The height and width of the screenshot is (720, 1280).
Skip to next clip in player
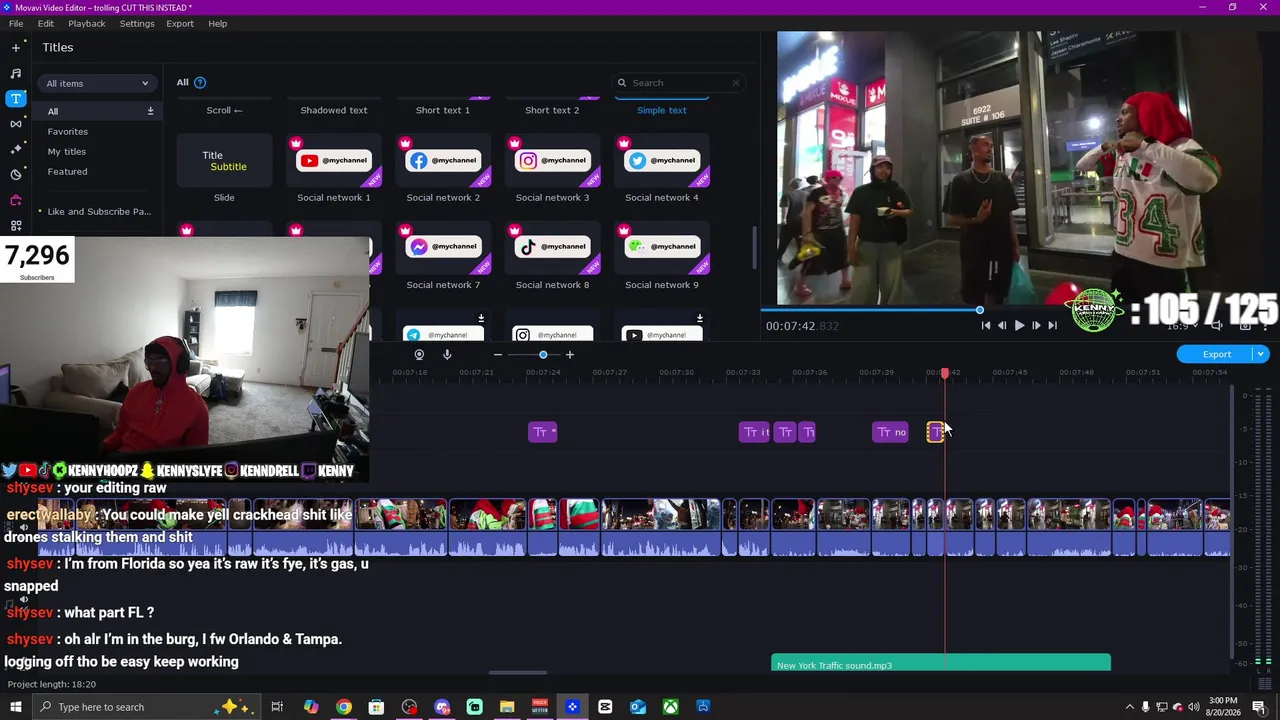[x=1052, y=325]
